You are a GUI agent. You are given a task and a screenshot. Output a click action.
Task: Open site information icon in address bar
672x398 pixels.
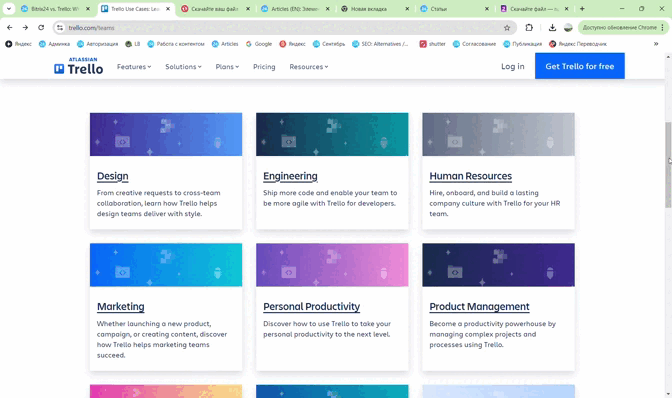tap(60, 28)
